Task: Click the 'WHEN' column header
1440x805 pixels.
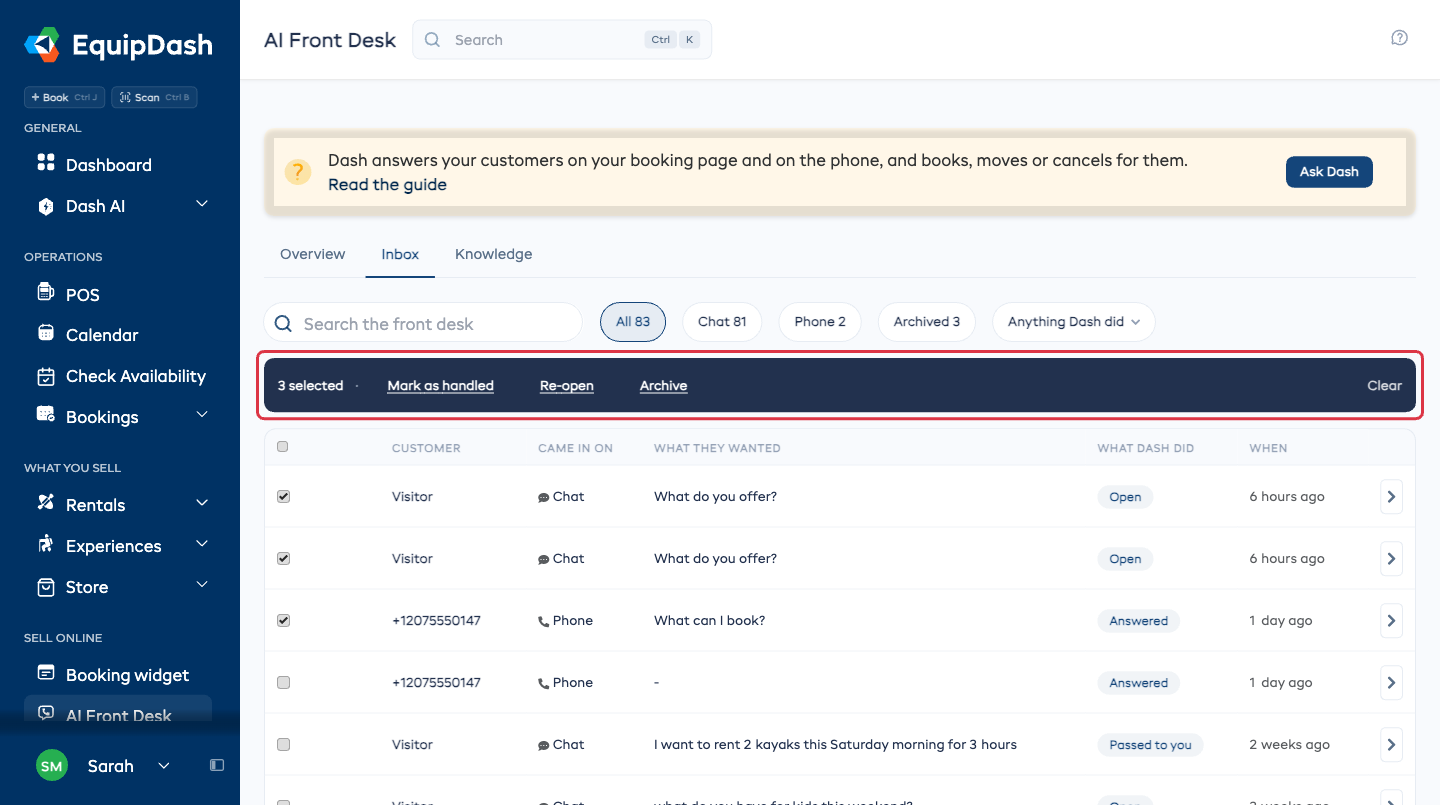Action: pos(1268,448)
